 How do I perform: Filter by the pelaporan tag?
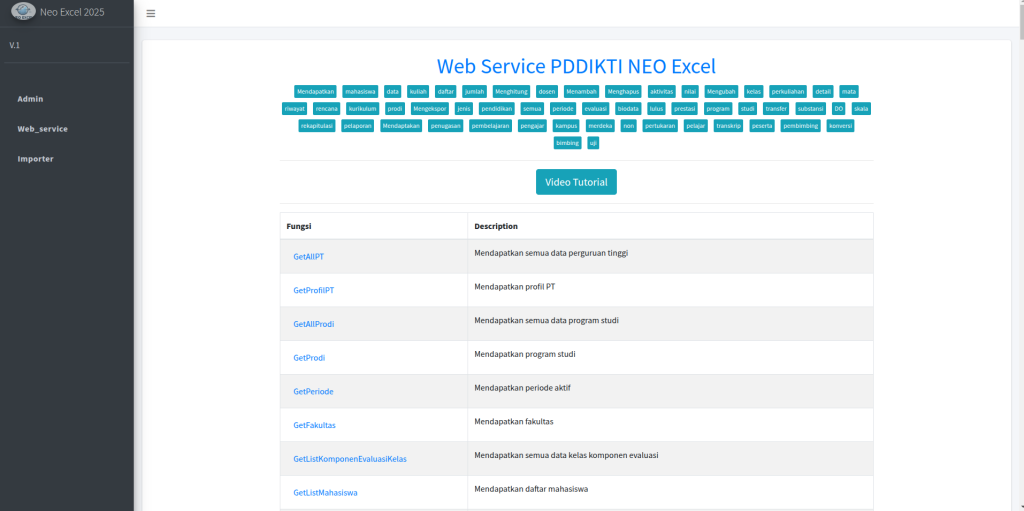click(358, 125)
